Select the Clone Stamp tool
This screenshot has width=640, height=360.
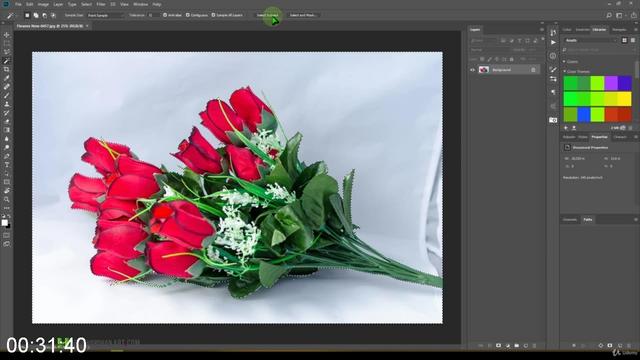pos(7,104)
